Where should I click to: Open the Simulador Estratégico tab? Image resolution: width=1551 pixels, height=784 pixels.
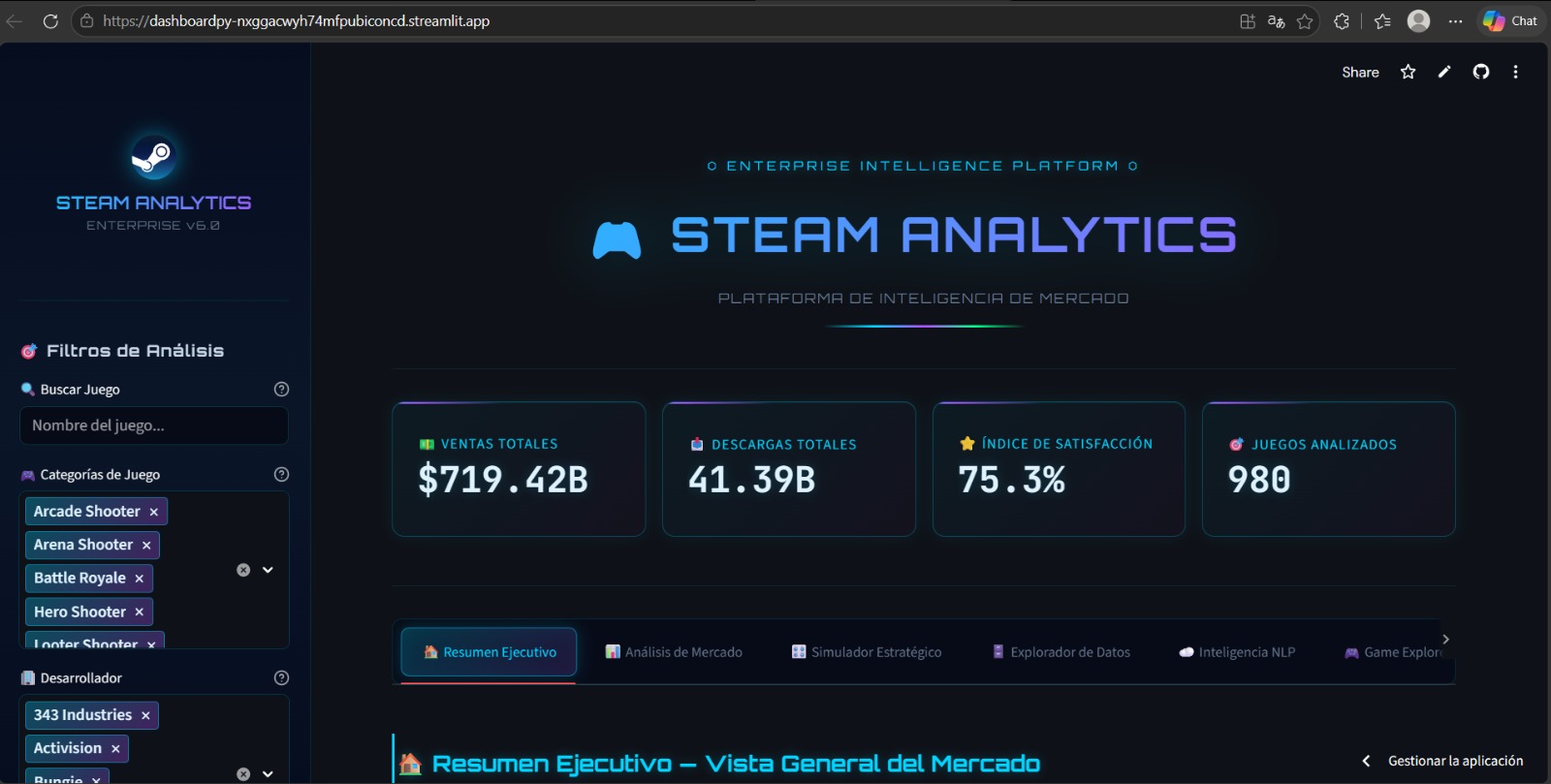[867, 652]
